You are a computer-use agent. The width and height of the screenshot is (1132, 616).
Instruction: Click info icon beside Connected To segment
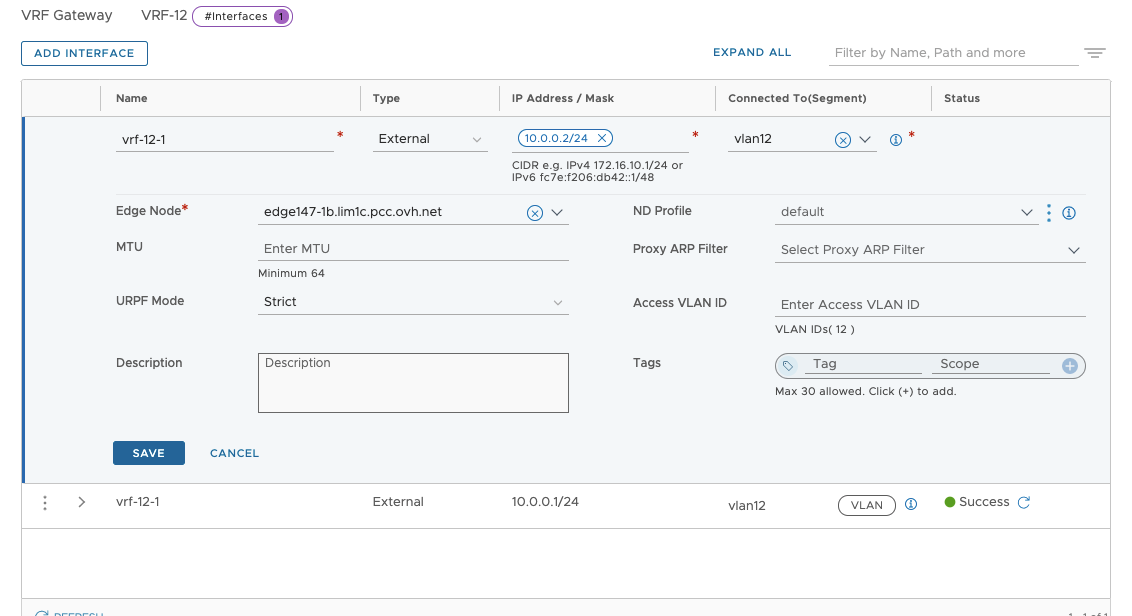point(895,141)
